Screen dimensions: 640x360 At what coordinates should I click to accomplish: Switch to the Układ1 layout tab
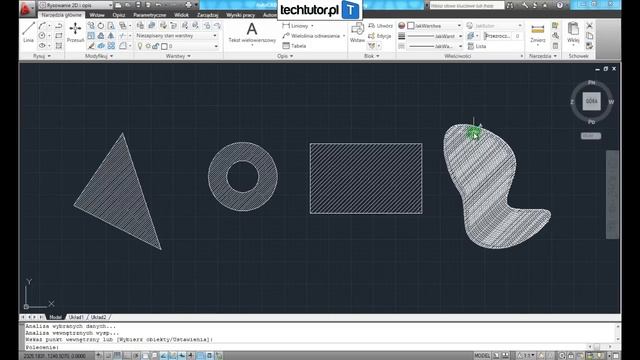pyautogui.click(x=76, y=317)
